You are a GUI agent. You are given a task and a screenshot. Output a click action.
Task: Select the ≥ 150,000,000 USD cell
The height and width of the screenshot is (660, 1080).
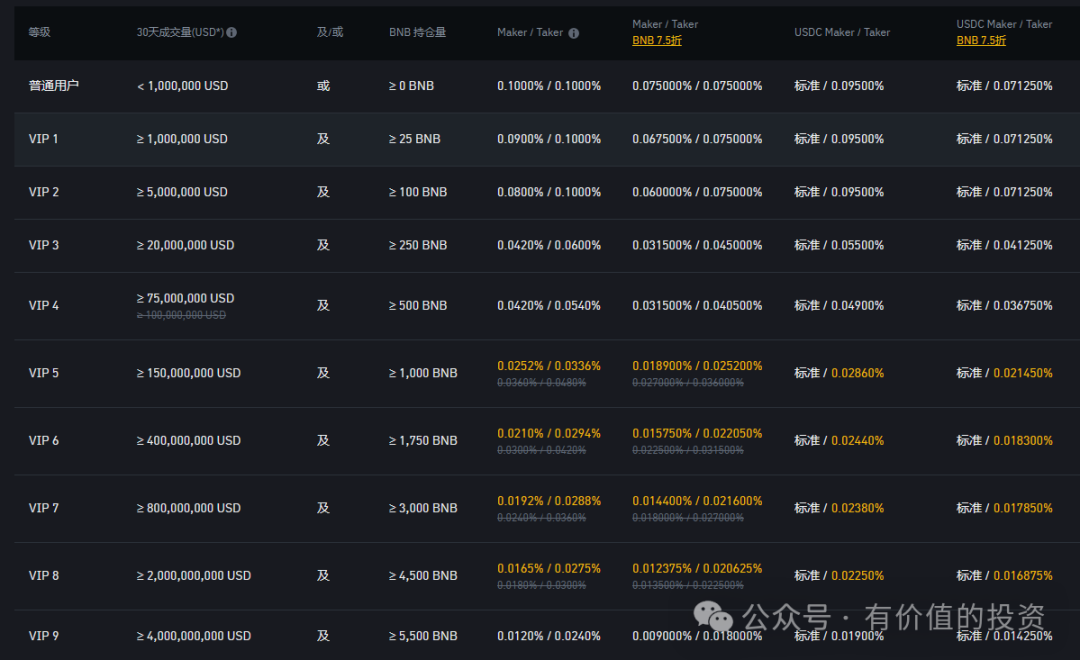189,373
